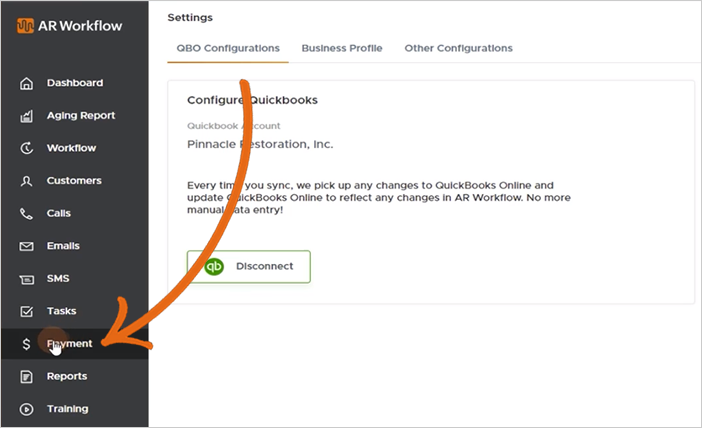The height and width of the screenshot is (428, 702).
Task: Open Aging Report via its chart icon
Action: [x=27, y=116]
